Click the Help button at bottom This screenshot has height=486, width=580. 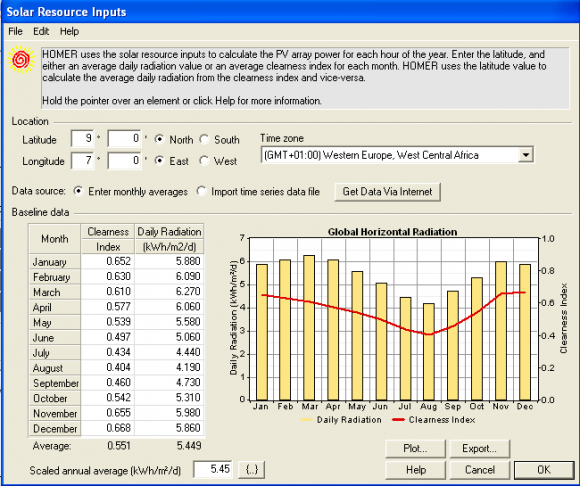[x=415, y=470]
